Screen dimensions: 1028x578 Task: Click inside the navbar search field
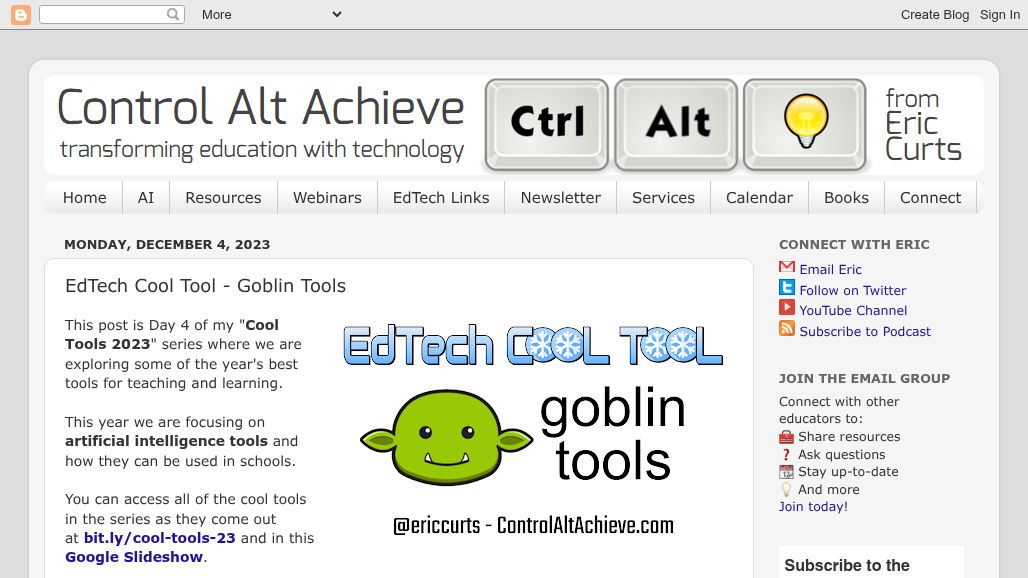click(105, 14)
